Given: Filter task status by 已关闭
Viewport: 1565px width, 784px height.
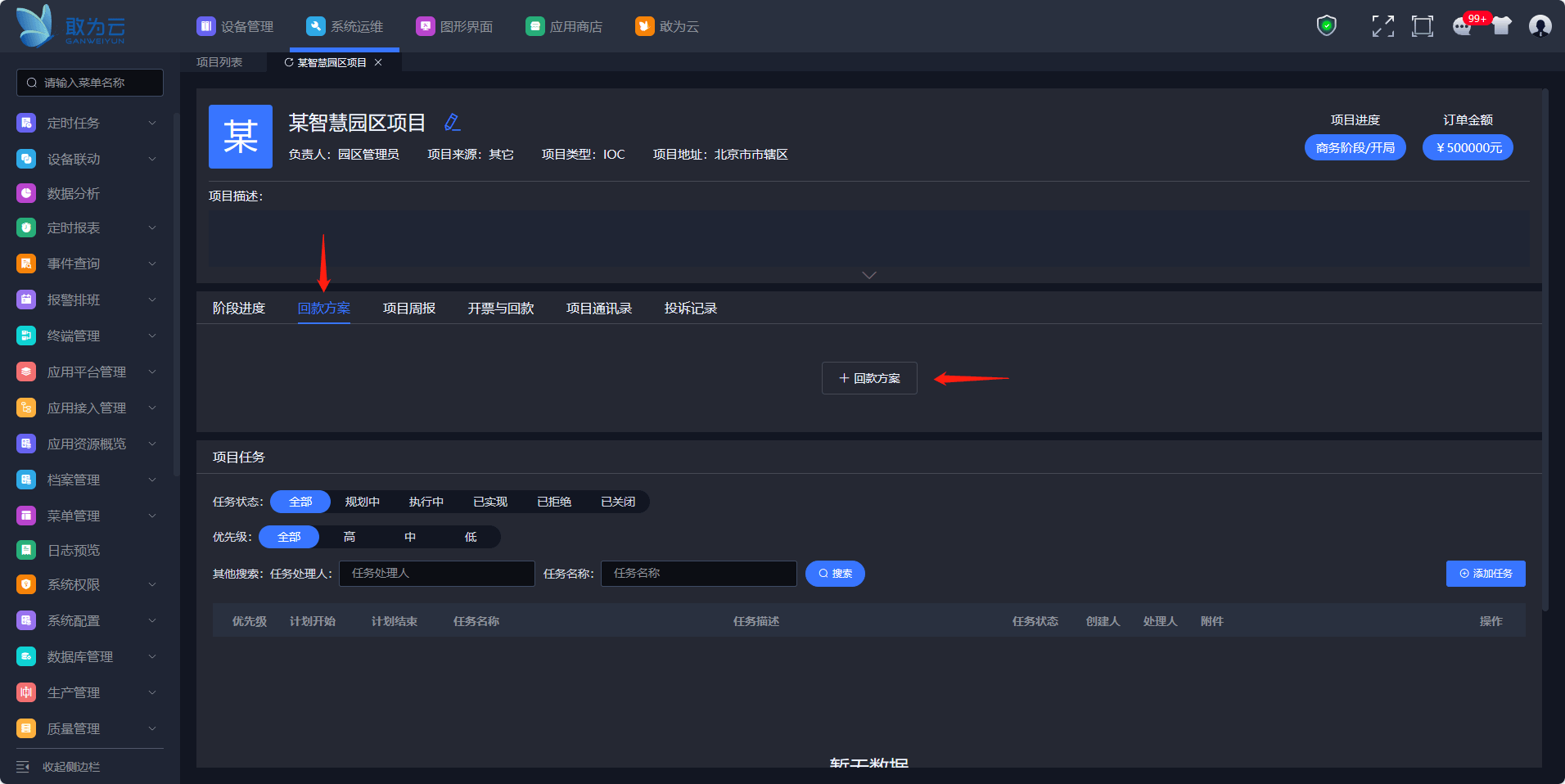Looking at the screenshot, I should click(618, 502).
